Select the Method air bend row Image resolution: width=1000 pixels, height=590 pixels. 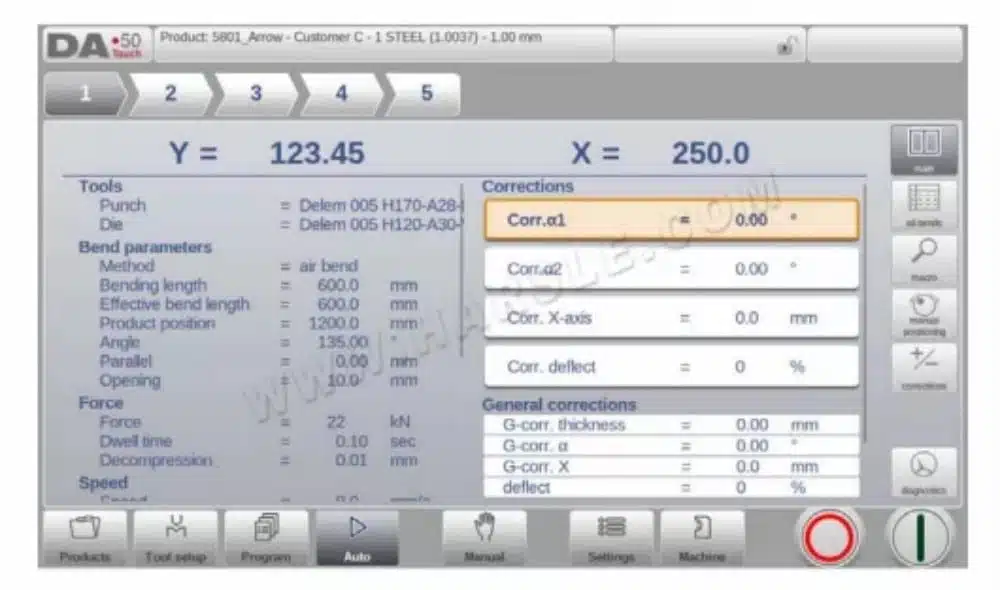[x=228, y=266]
